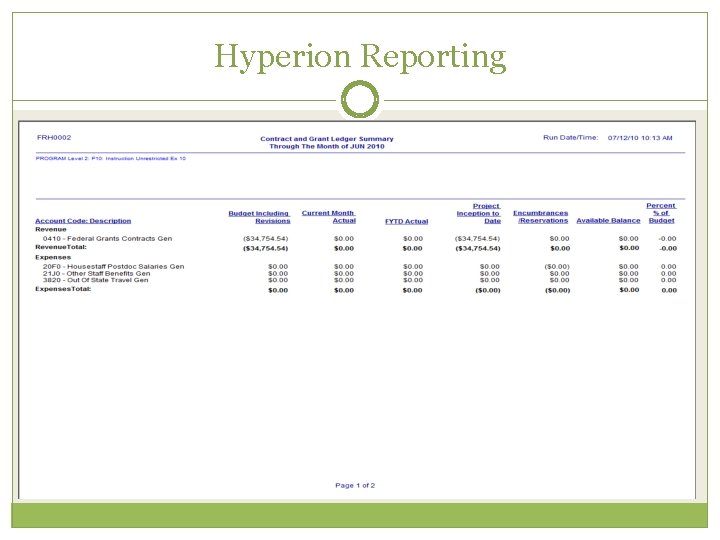Select the Available Balance column header

coord(608,220)
